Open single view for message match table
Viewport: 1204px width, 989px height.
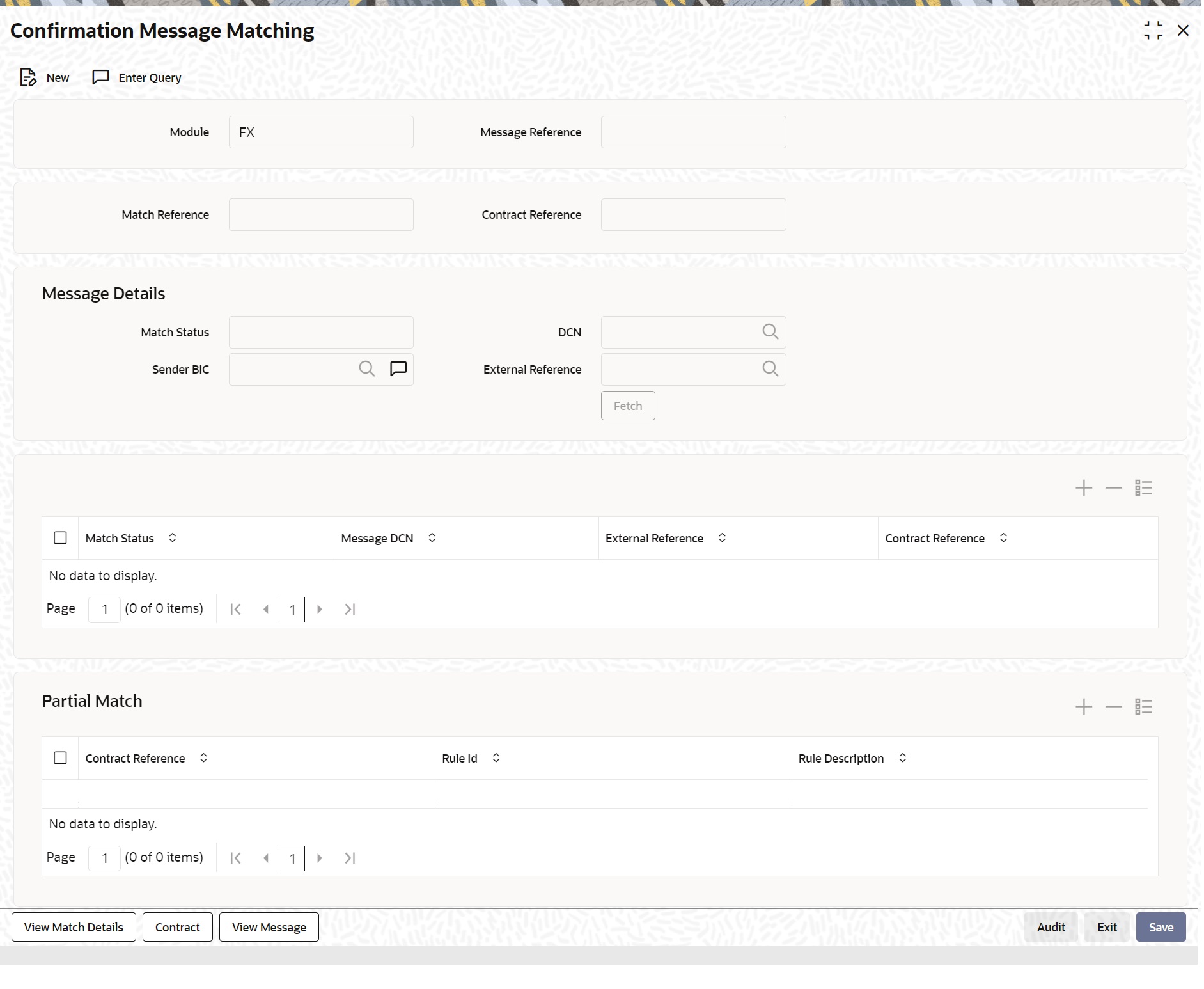1144,488
